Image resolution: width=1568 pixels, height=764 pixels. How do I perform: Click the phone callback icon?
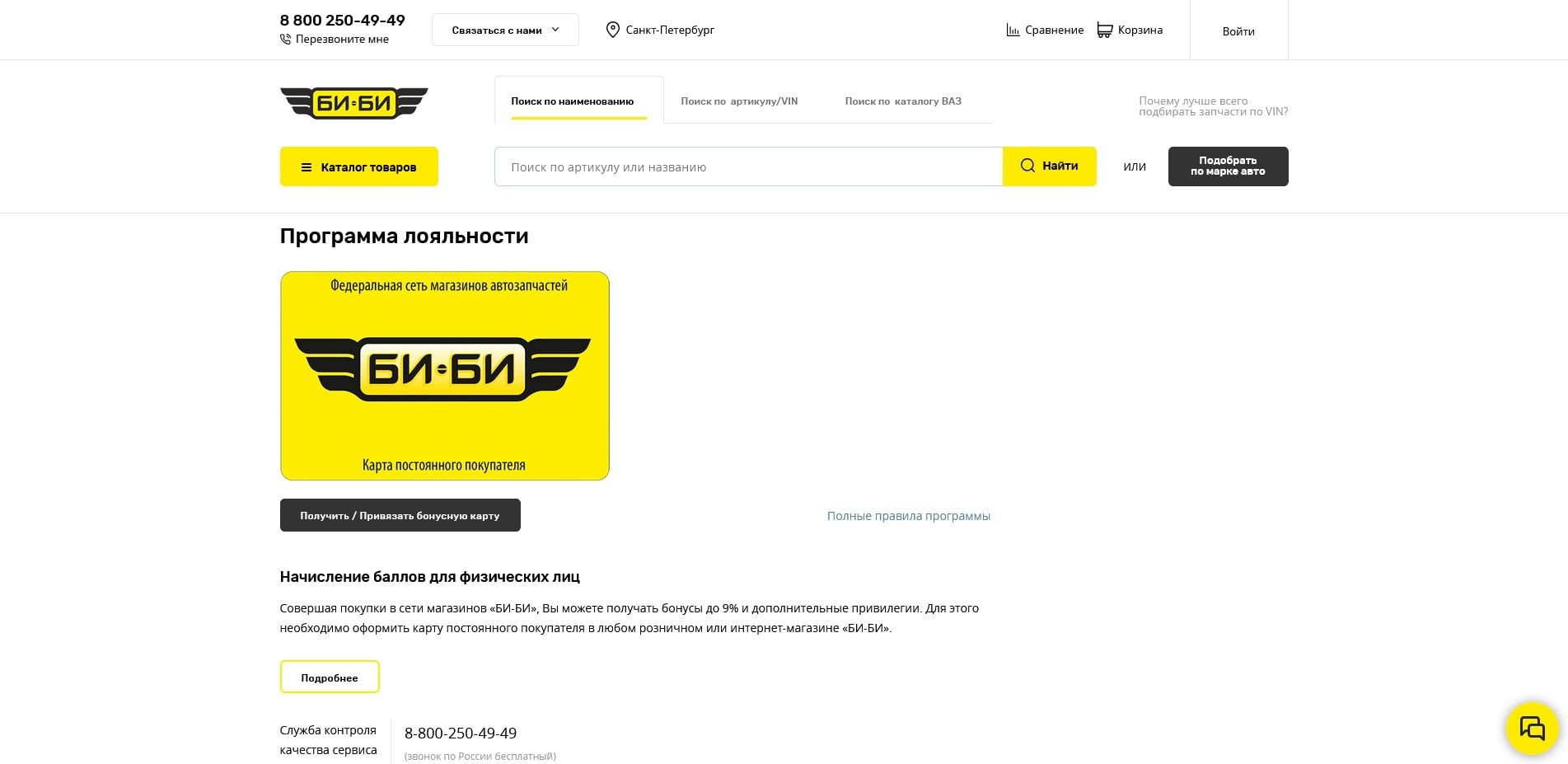click(x=285, y=39)
